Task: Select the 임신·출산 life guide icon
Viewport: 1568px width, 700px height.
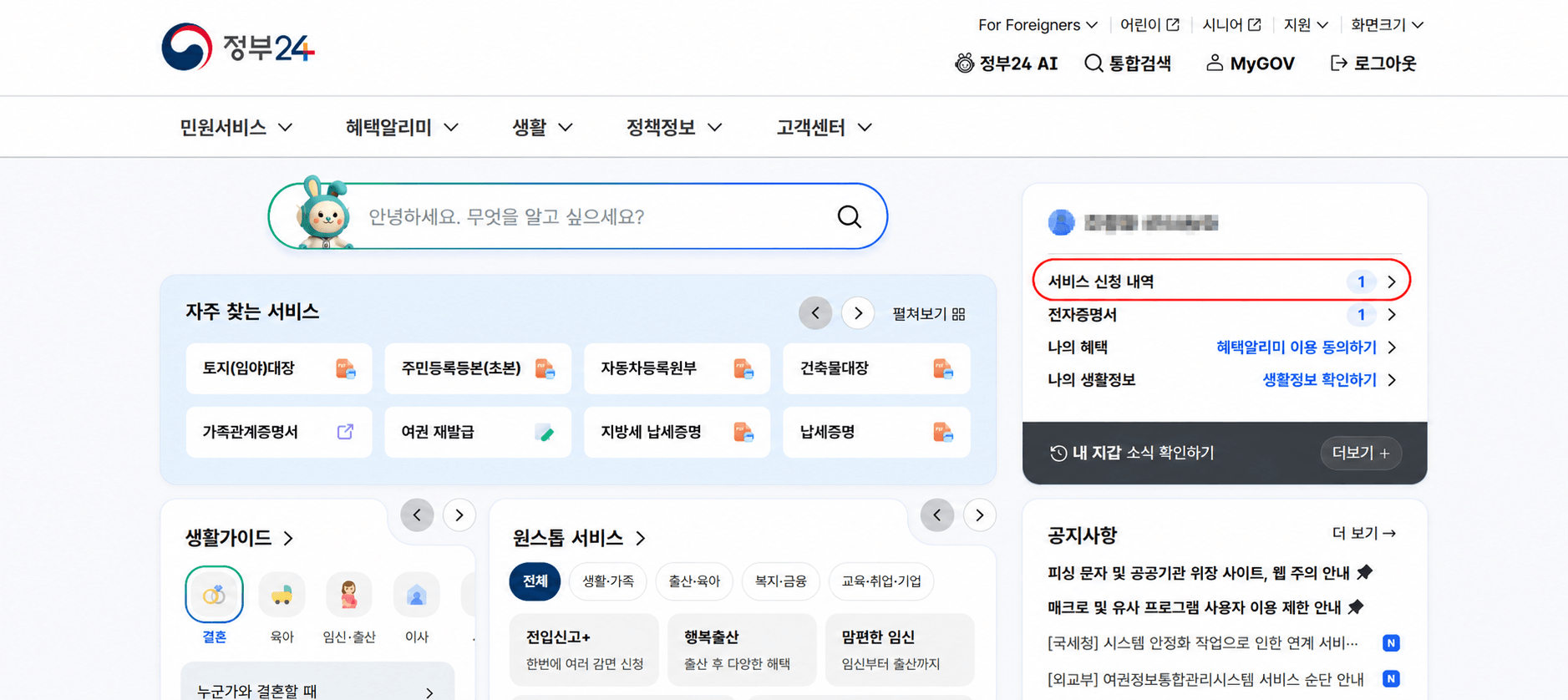Action: point(348,595)
